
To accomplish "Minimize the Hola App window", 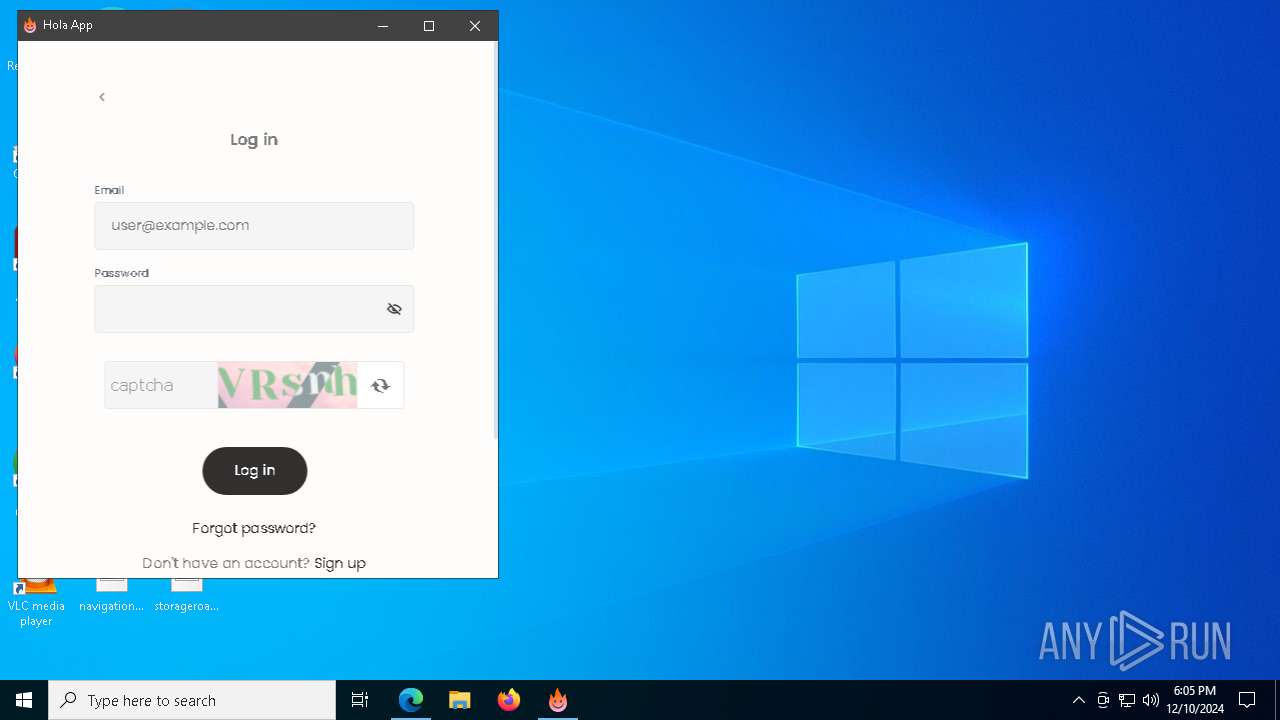I will tap(383, 26).
